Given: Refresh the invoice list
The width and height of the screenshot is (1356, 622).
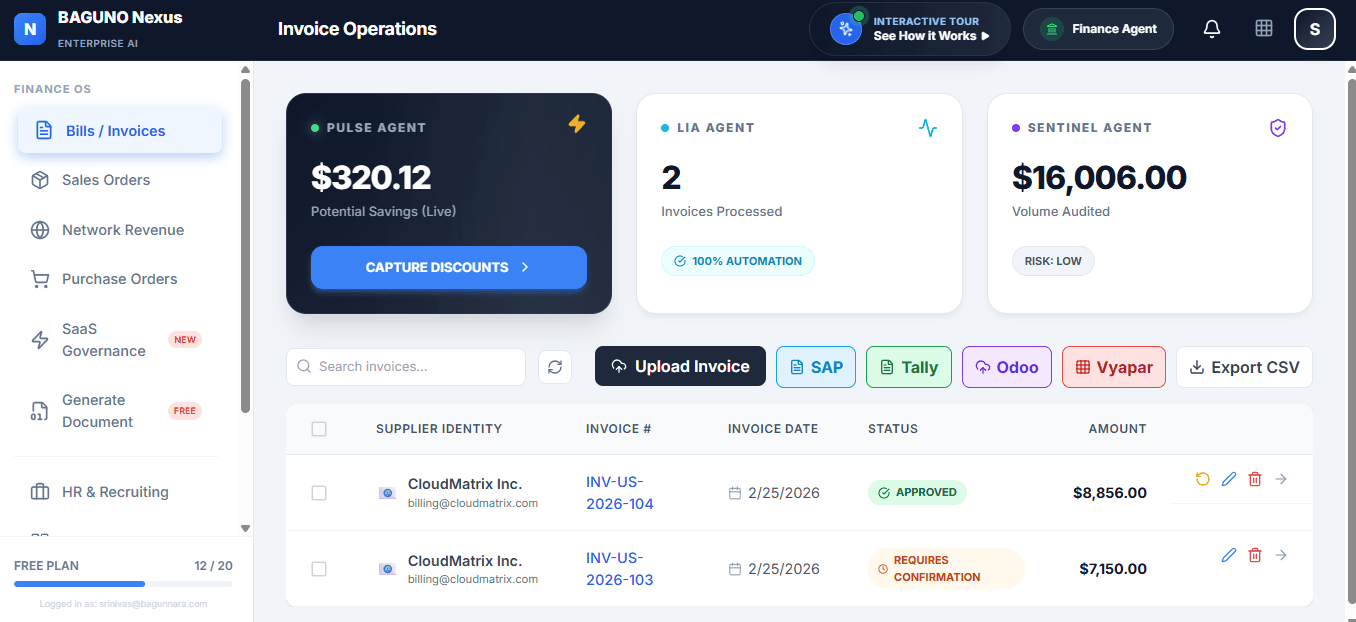Looking at the screenshot, I should coord(555,367).
